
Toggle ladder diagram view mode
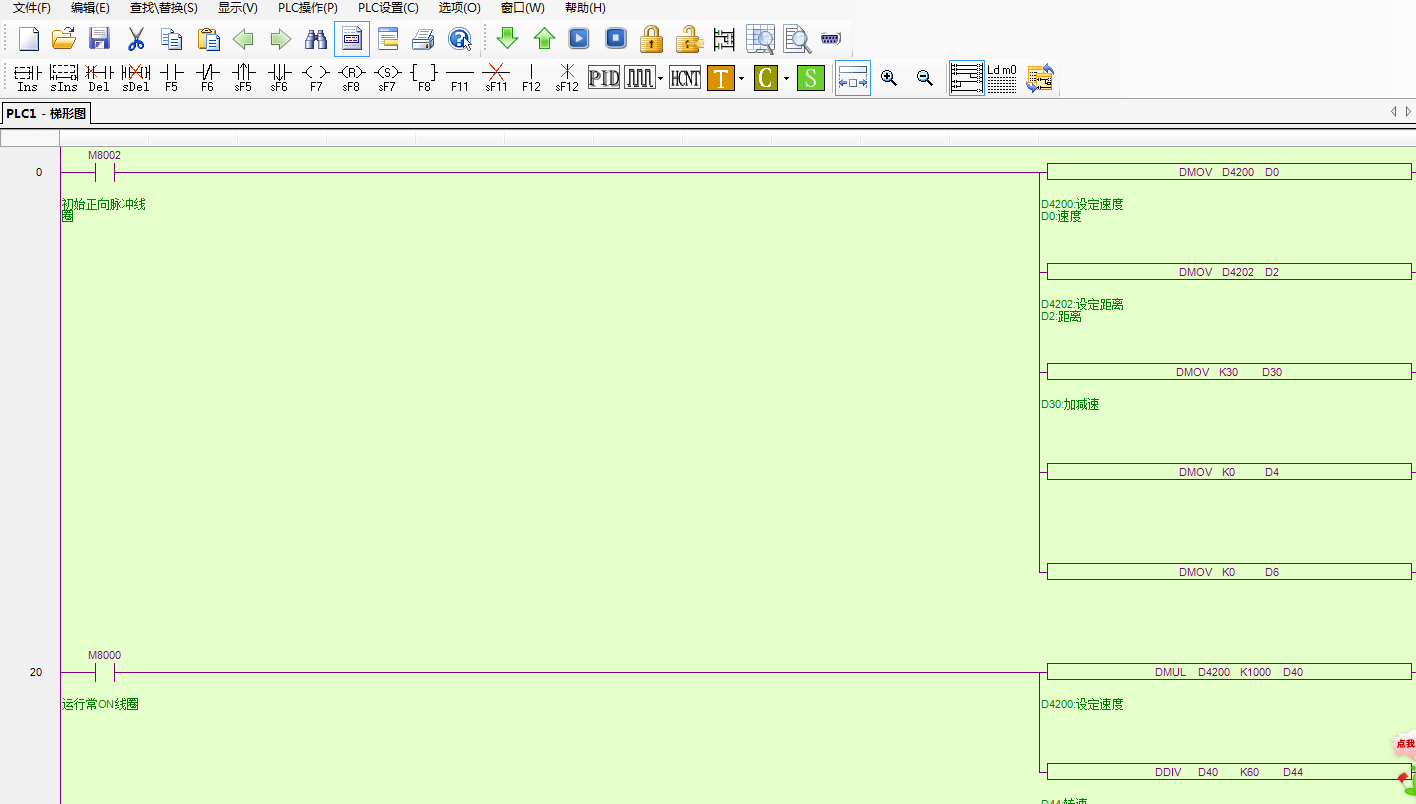tap(966, 77)
